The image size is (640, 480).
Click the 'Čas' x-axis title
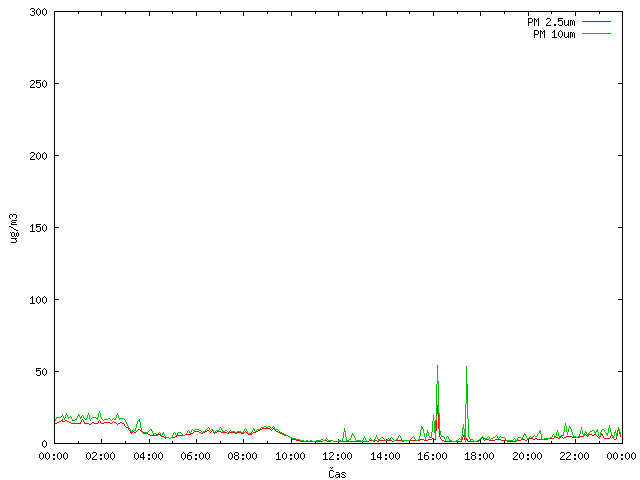(x=338, y=474)
